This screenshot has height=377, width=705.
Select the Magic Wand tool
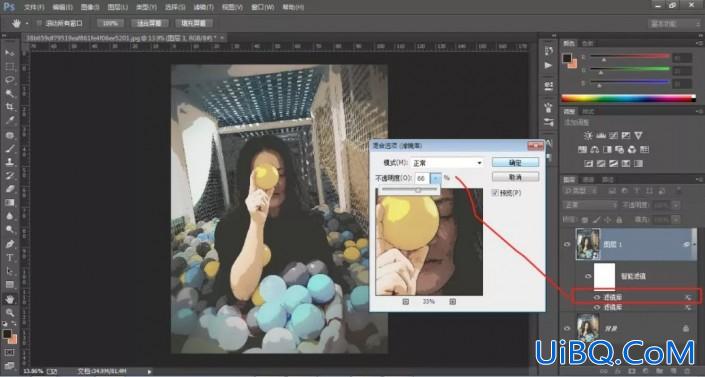pyautogui.click(x=9, y=94)
